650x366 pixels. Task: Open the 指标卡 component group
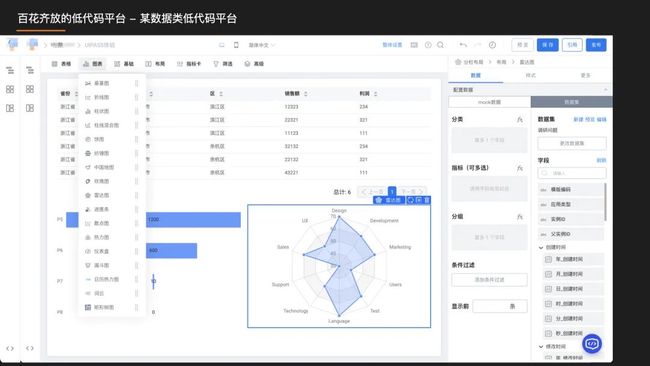coord(189,64)
